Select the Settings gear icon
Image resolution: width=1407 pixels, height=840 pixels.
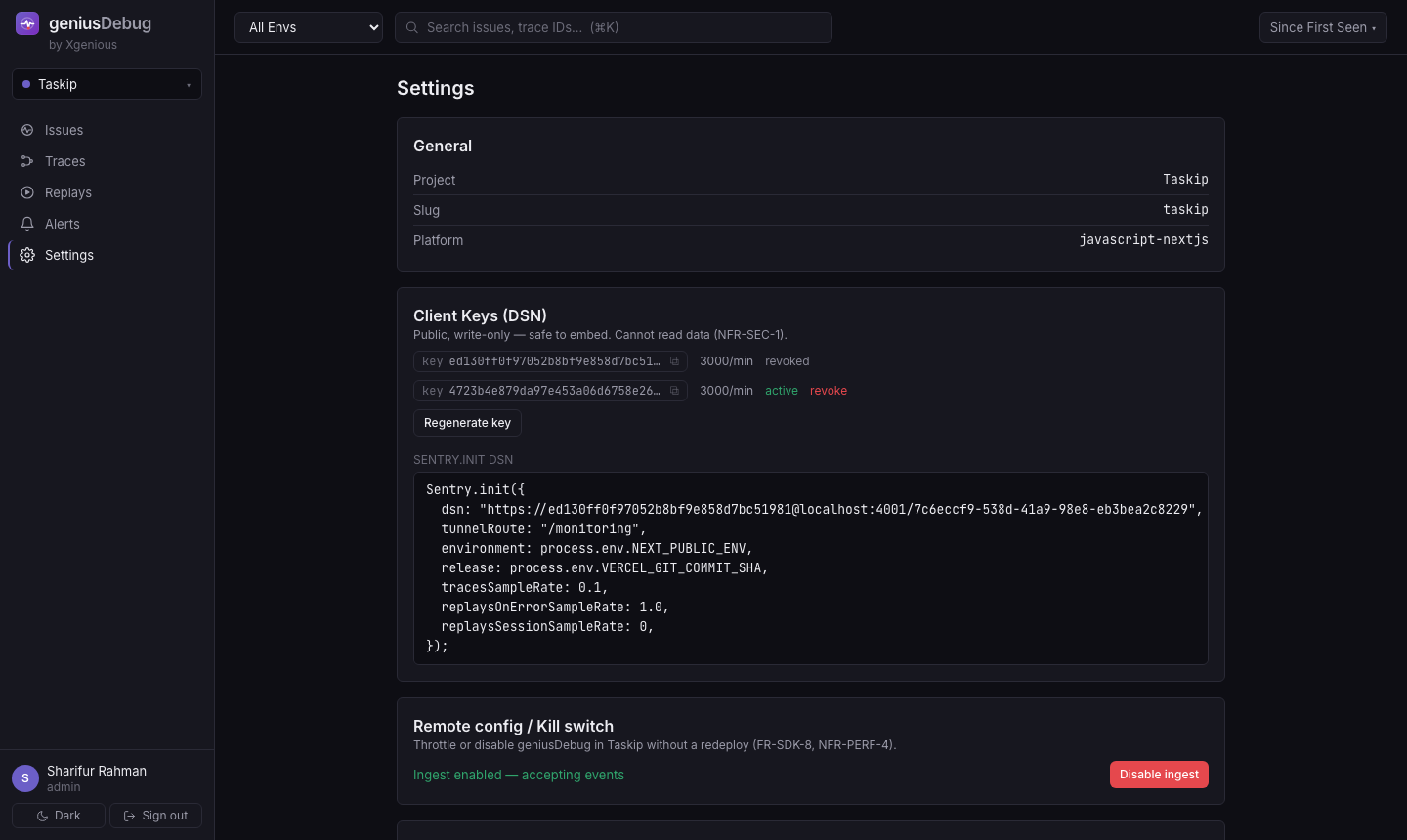[x=27, y=255]
